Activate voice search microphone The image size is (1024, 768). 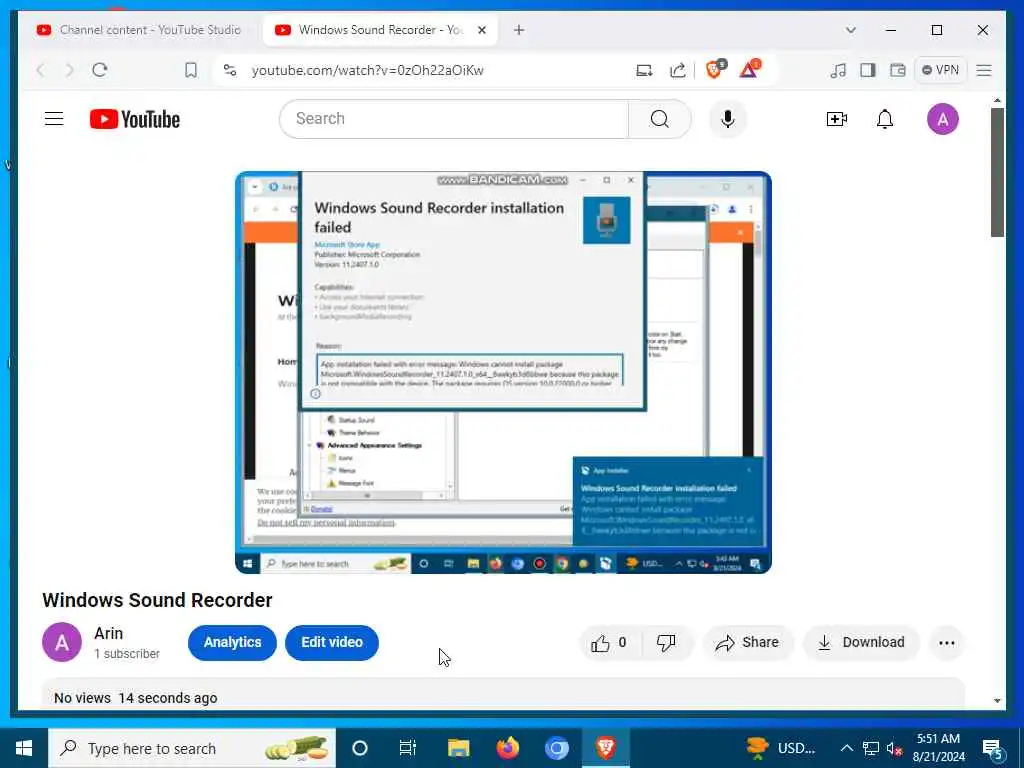[728, 119]
